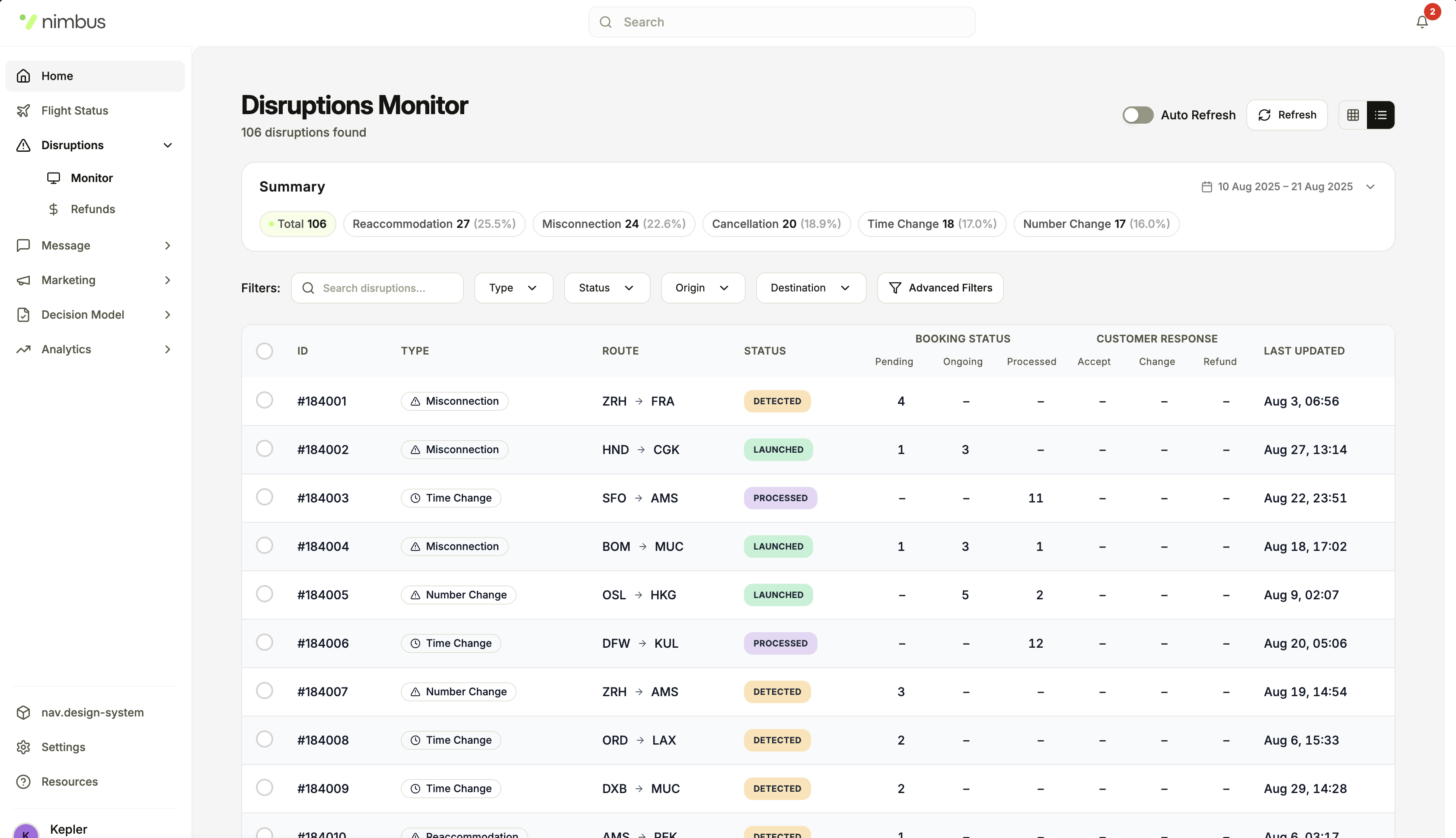Click the Refresh button
Viewport: 1456px width, 838px height.
(x=1287, y=115)
